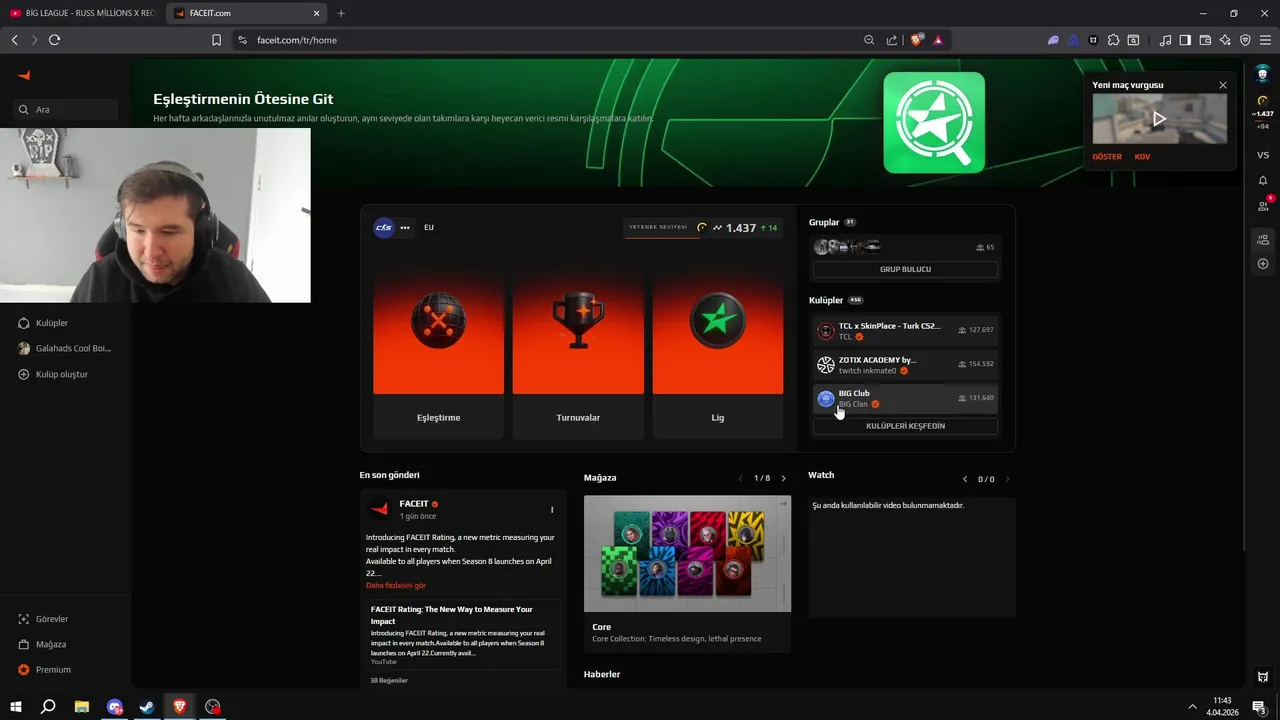This screenshot has height=720, width=1280.
Task: Click the address bar URL
Action: pos(297,40)
